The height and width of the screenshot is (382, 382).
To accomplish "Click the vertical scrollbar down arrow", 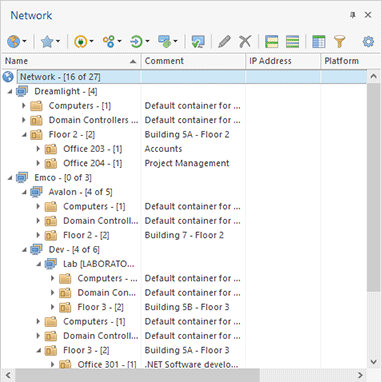I will (374, 362).
